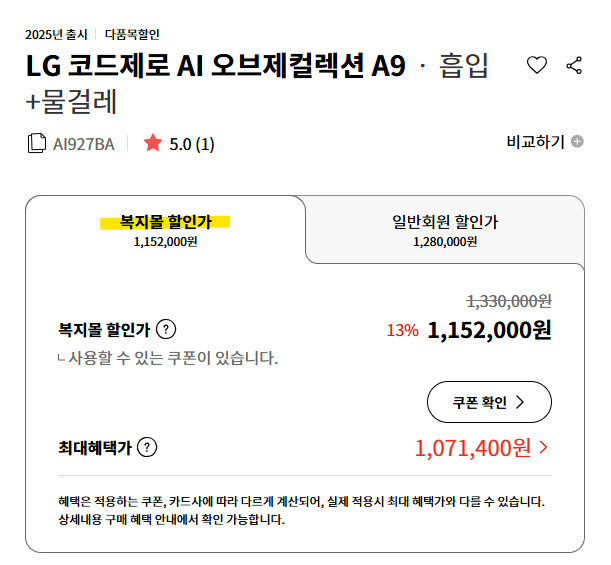Click the LG 코드제로 AI 오브제컬렉션 A9 title
This screenshot has width=611, height=565.
[216, 67]
